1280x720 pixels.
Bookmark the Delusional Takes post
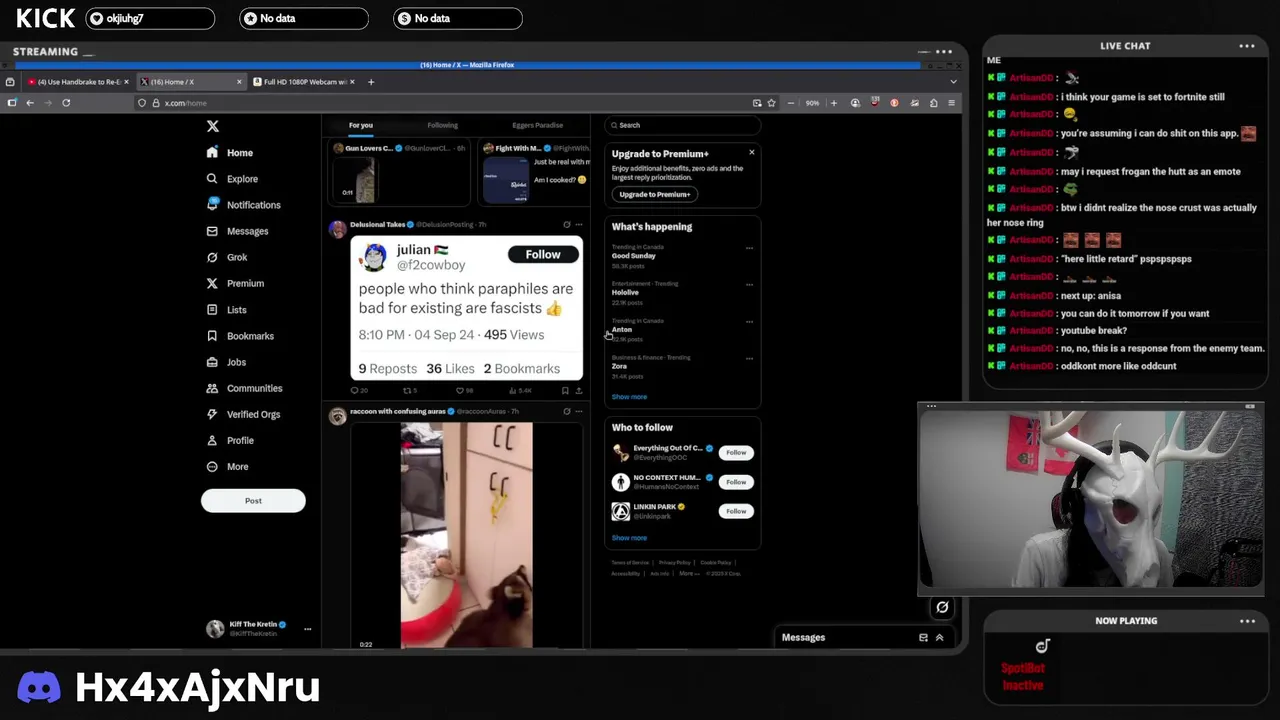click(565, 391)
